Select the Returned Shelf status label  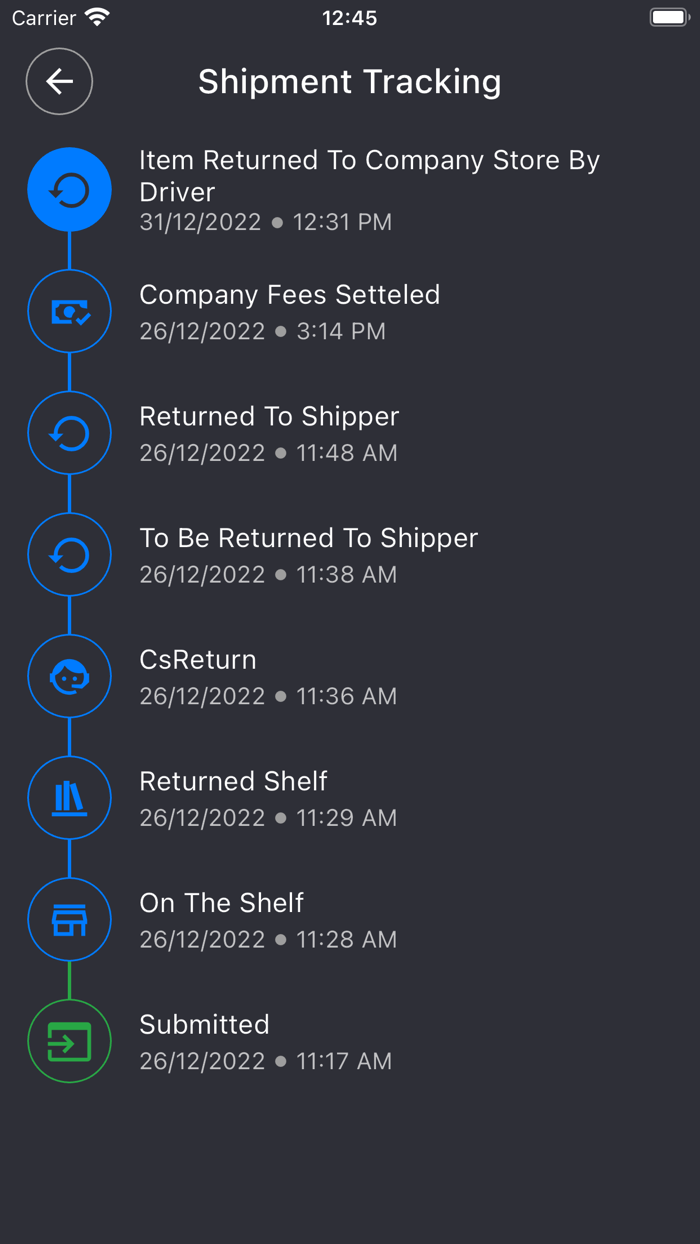coord(234,781)
